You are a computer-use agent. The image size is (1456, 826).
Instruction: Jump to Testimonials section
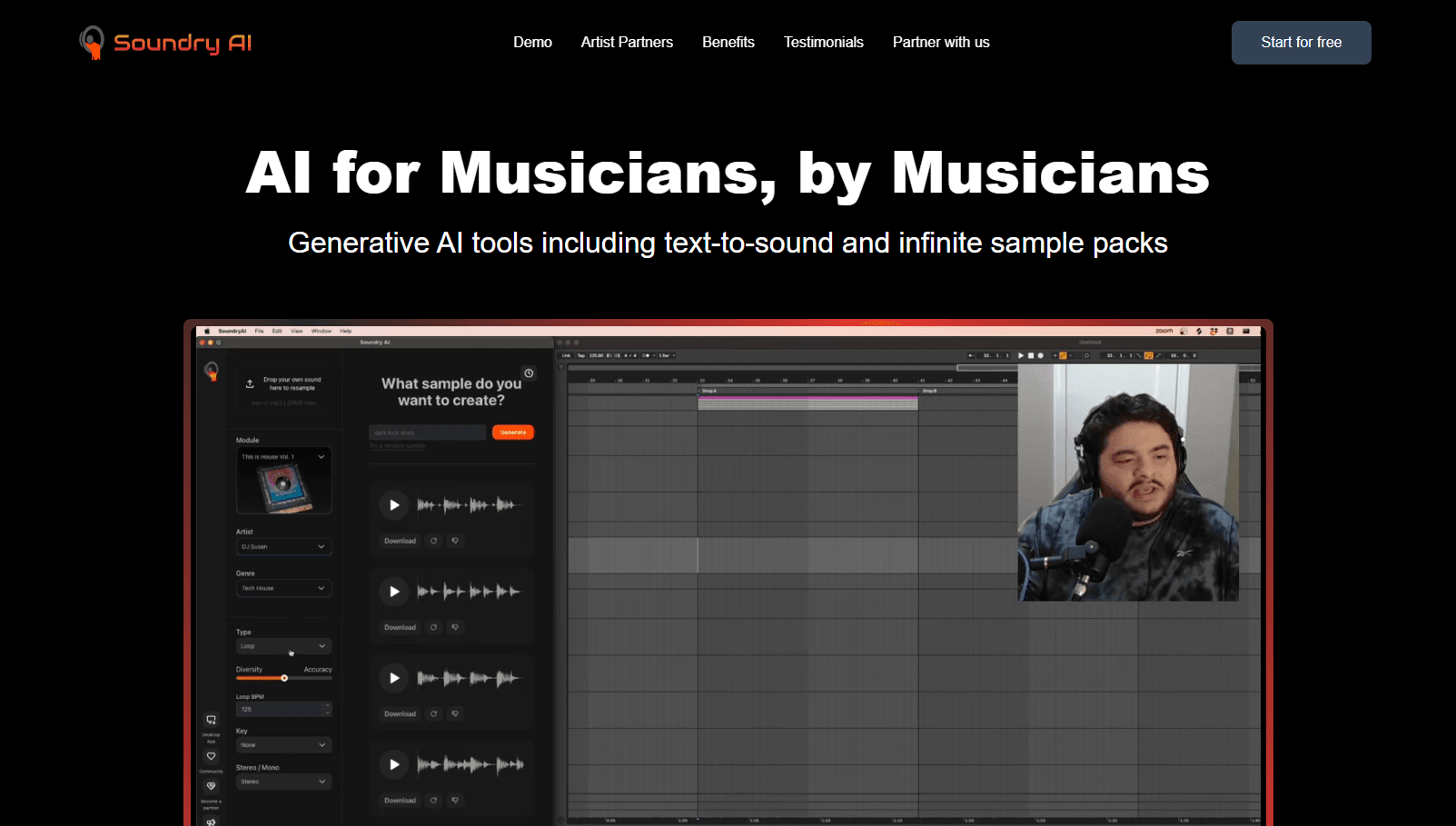824,43
